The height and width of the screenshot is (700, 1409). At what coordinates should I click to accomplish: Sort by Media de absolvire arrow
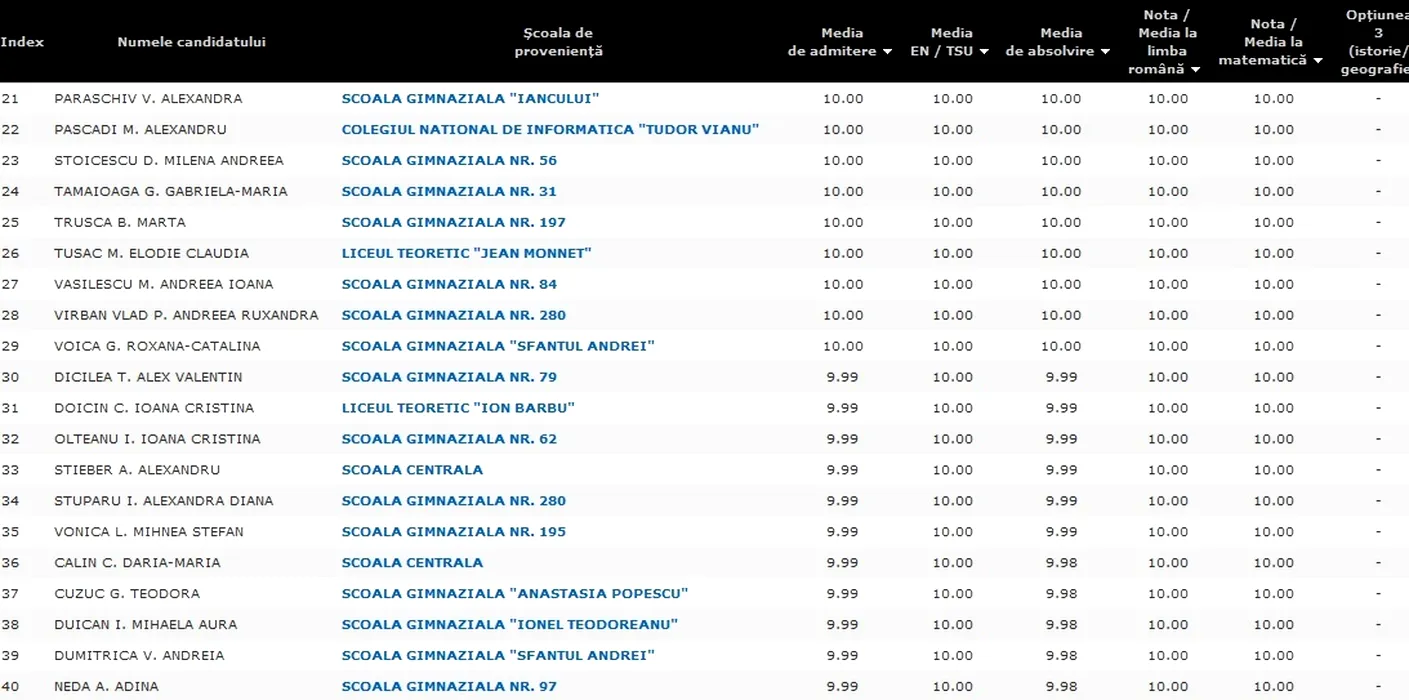click(x=1105, y=52)
